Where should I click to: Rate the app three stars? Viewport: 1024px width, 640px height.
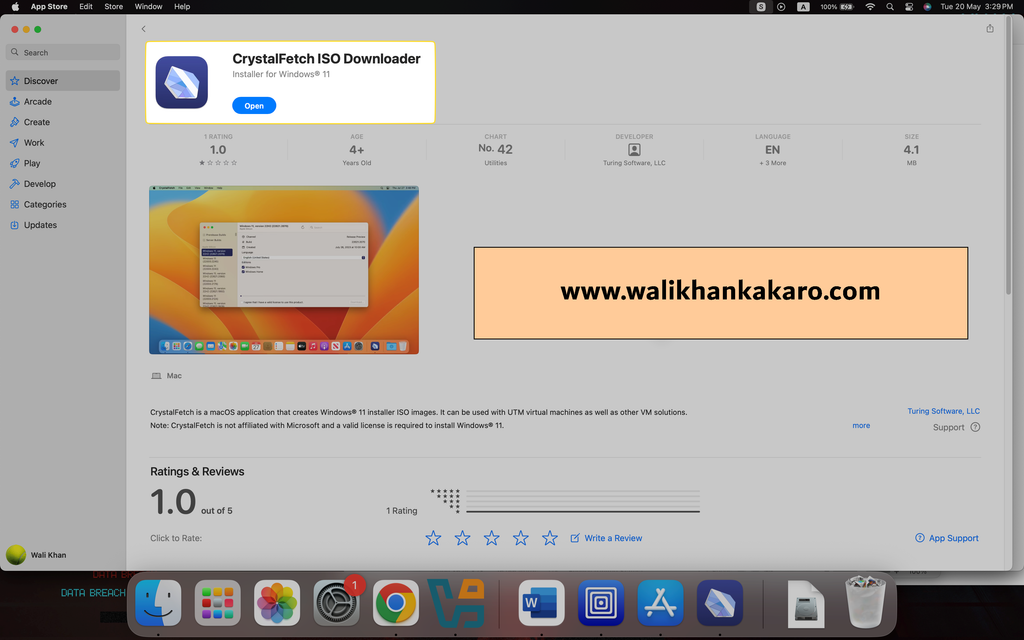coord(491,538)
